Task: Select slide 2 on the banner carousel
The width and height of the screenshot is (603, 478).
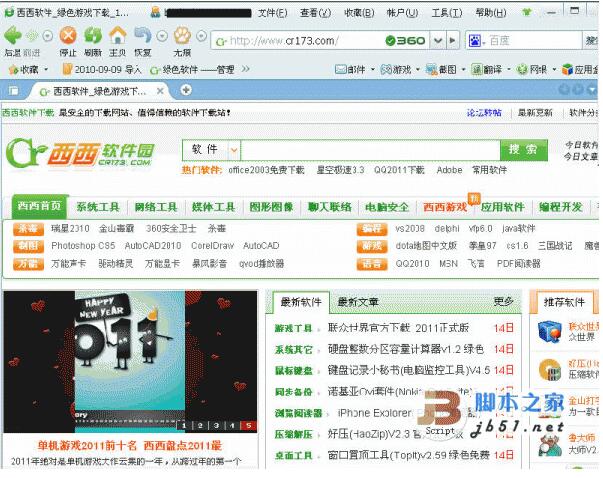Action: pyautogui.click(x=200, y=426)
